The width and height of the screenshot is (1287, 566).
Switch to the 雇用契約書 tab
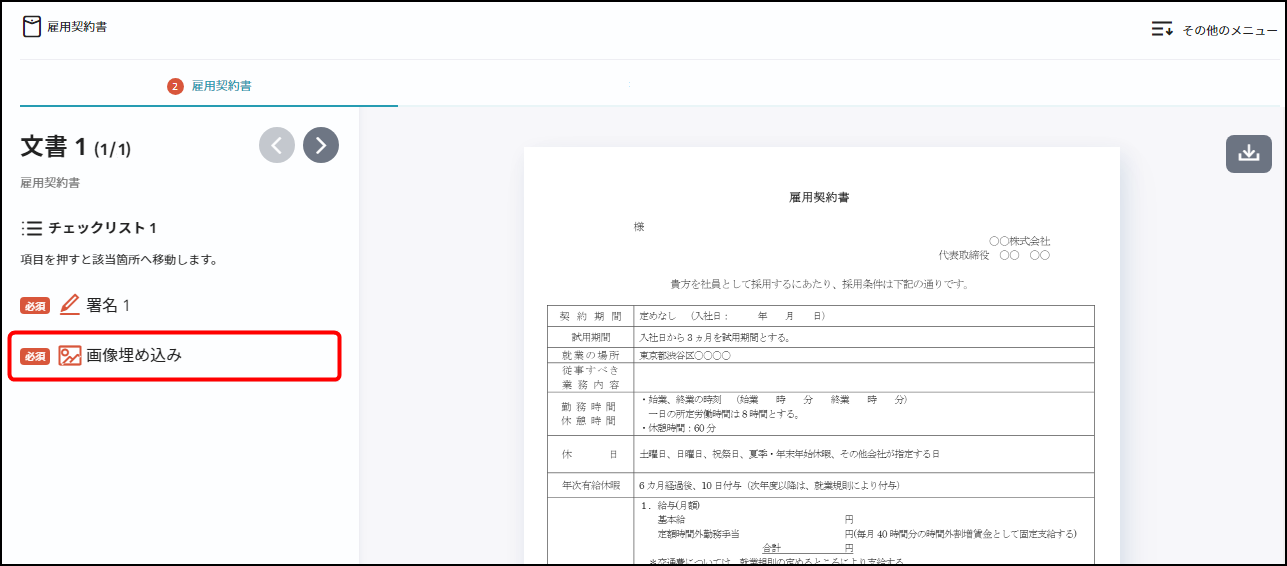pyautogui.click(x=221, y=86)
